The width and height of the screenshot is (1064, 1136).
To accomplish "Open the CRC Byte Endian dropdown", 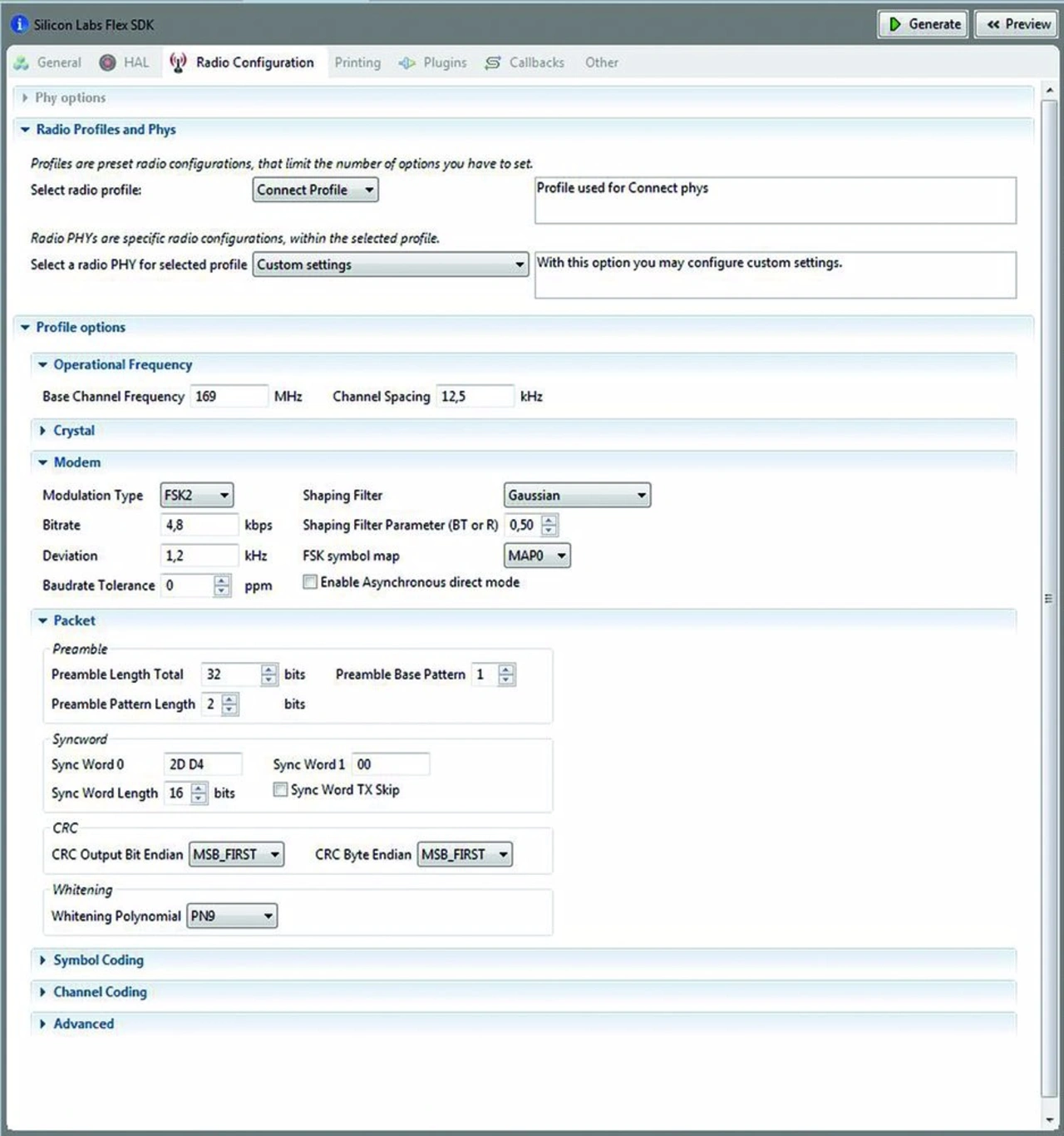I will [465, 854].
